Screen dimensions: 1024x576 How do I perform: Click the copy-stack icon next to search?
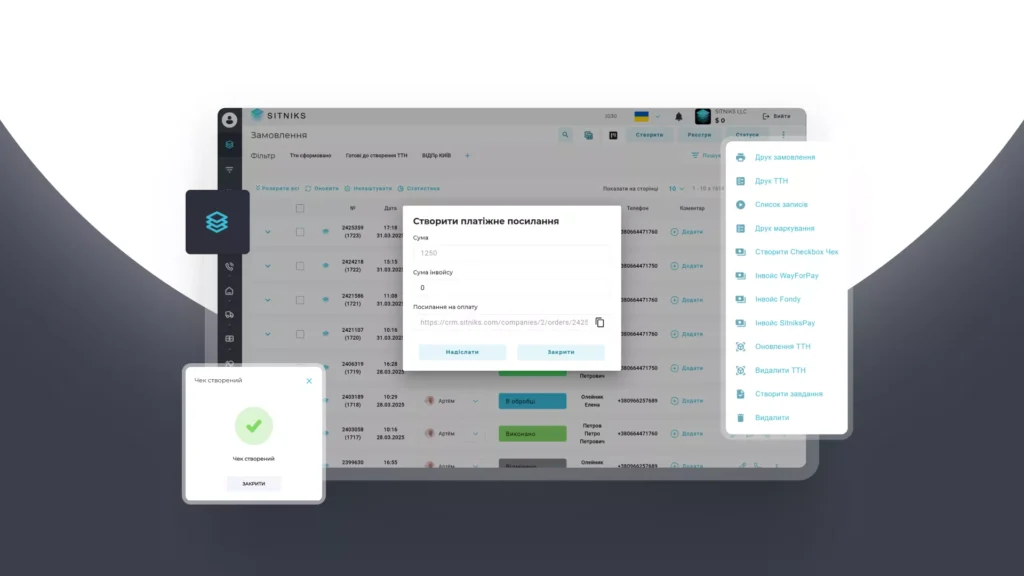[588, 135]
